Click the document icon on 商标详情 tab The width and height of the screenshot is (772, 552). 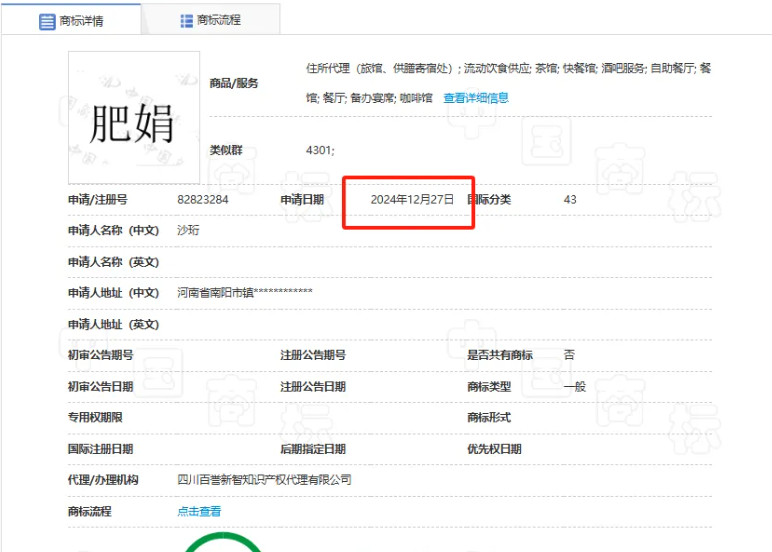[x=47, y=21]
